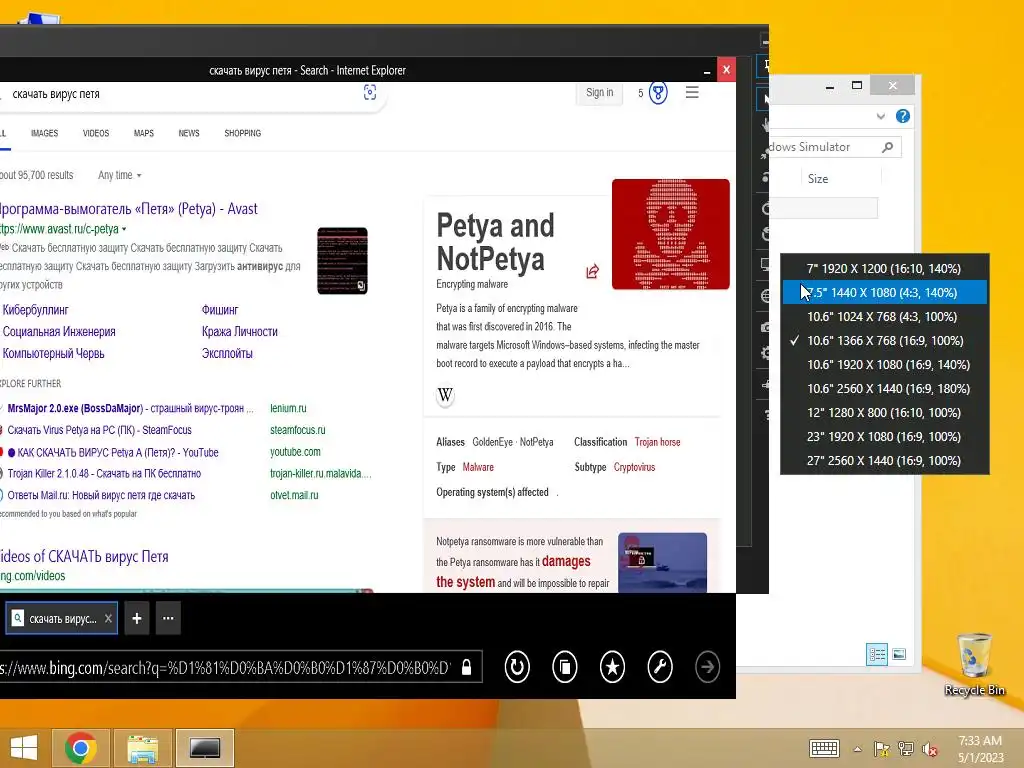Click the forward arrow button in IE bar
The width and height of the screenshot is (1024, 768).
pos(707,667)
